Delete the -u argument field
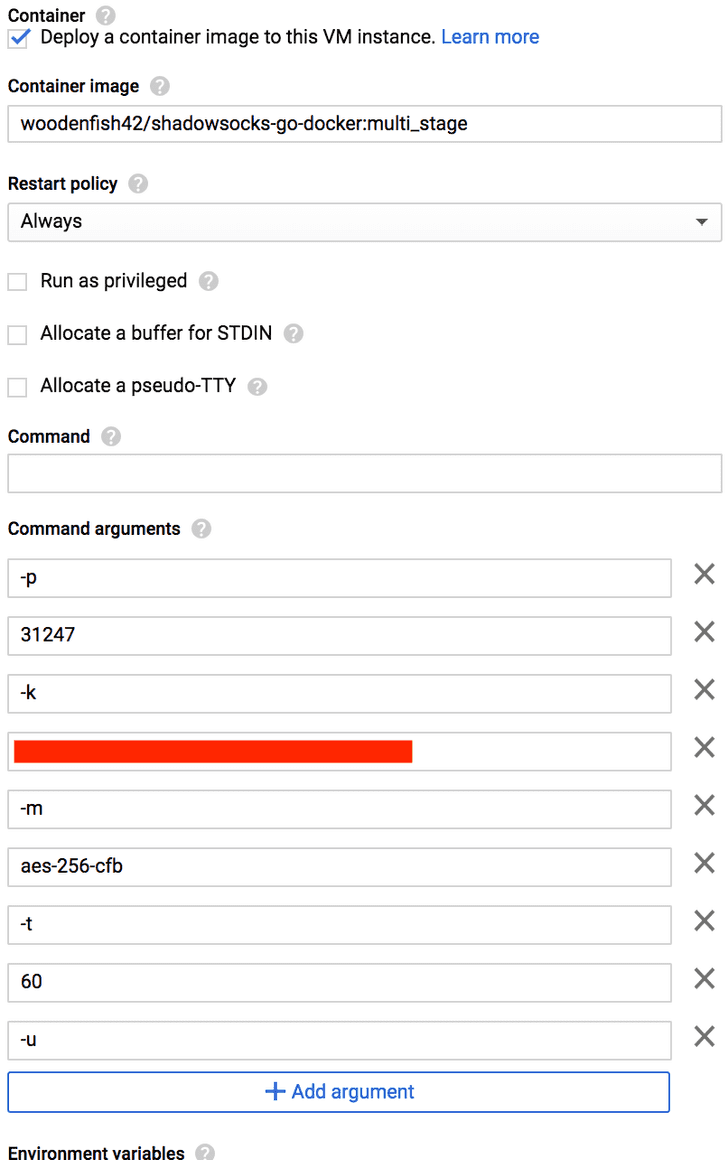The width and height of the screenshot is (728, 1160). click(704, 1038)
